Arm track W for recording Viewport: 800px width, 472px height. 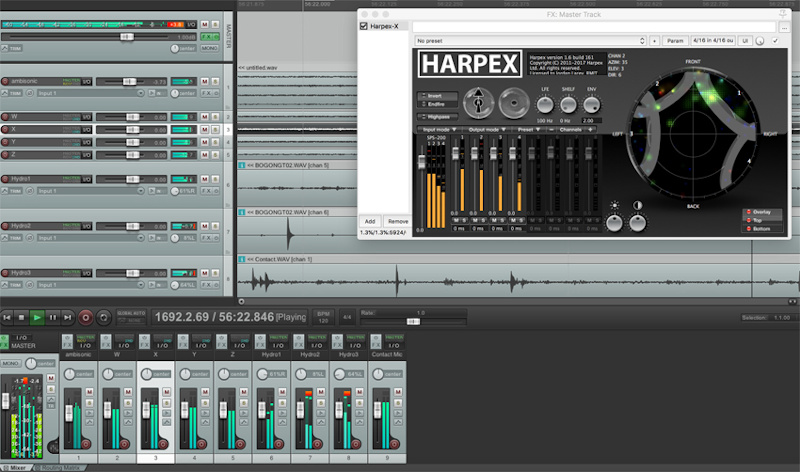[x=5, y=117]
